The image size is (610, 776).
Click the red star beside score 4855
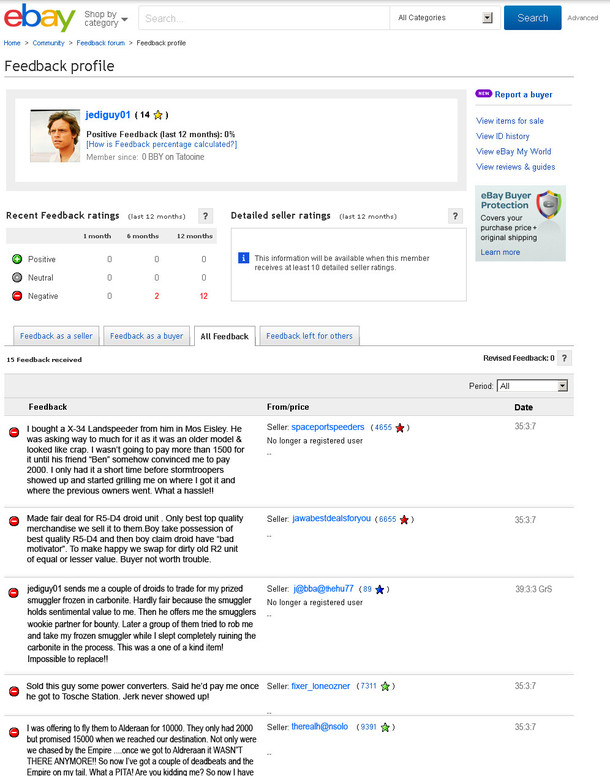(400, 428)
